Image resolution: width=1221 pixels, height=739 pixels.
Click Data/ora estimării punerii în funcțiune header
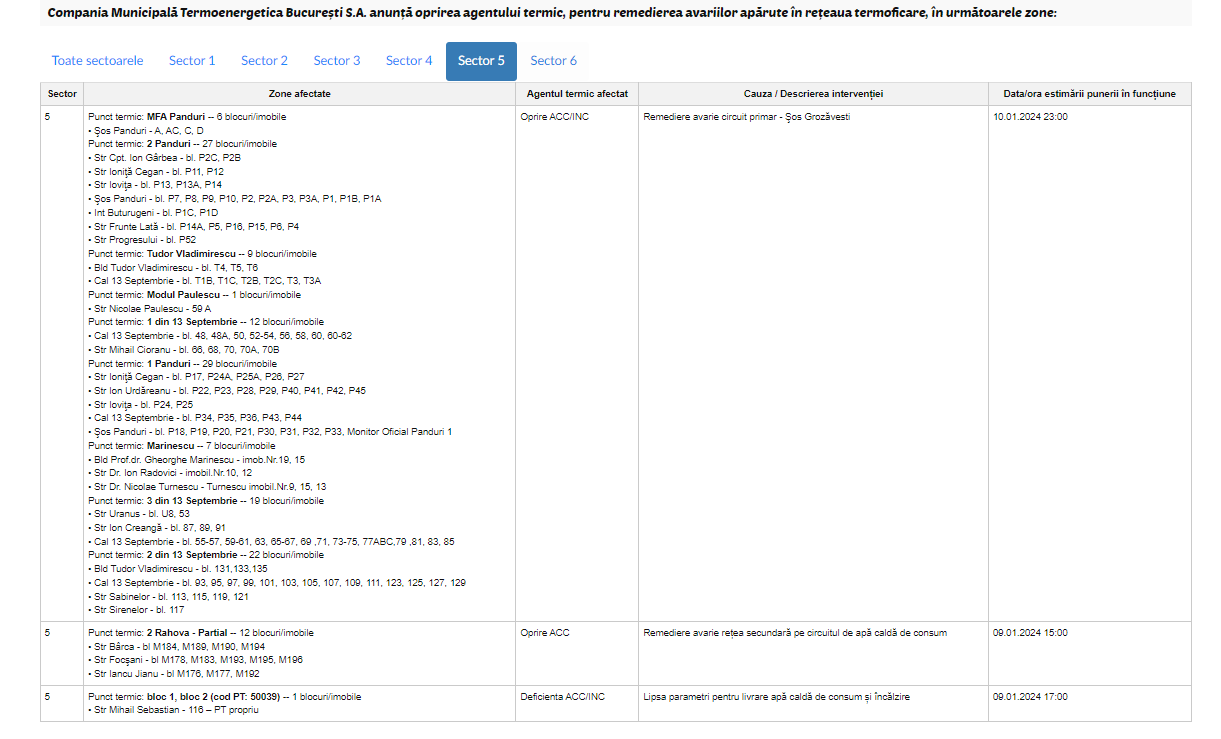1089,94
